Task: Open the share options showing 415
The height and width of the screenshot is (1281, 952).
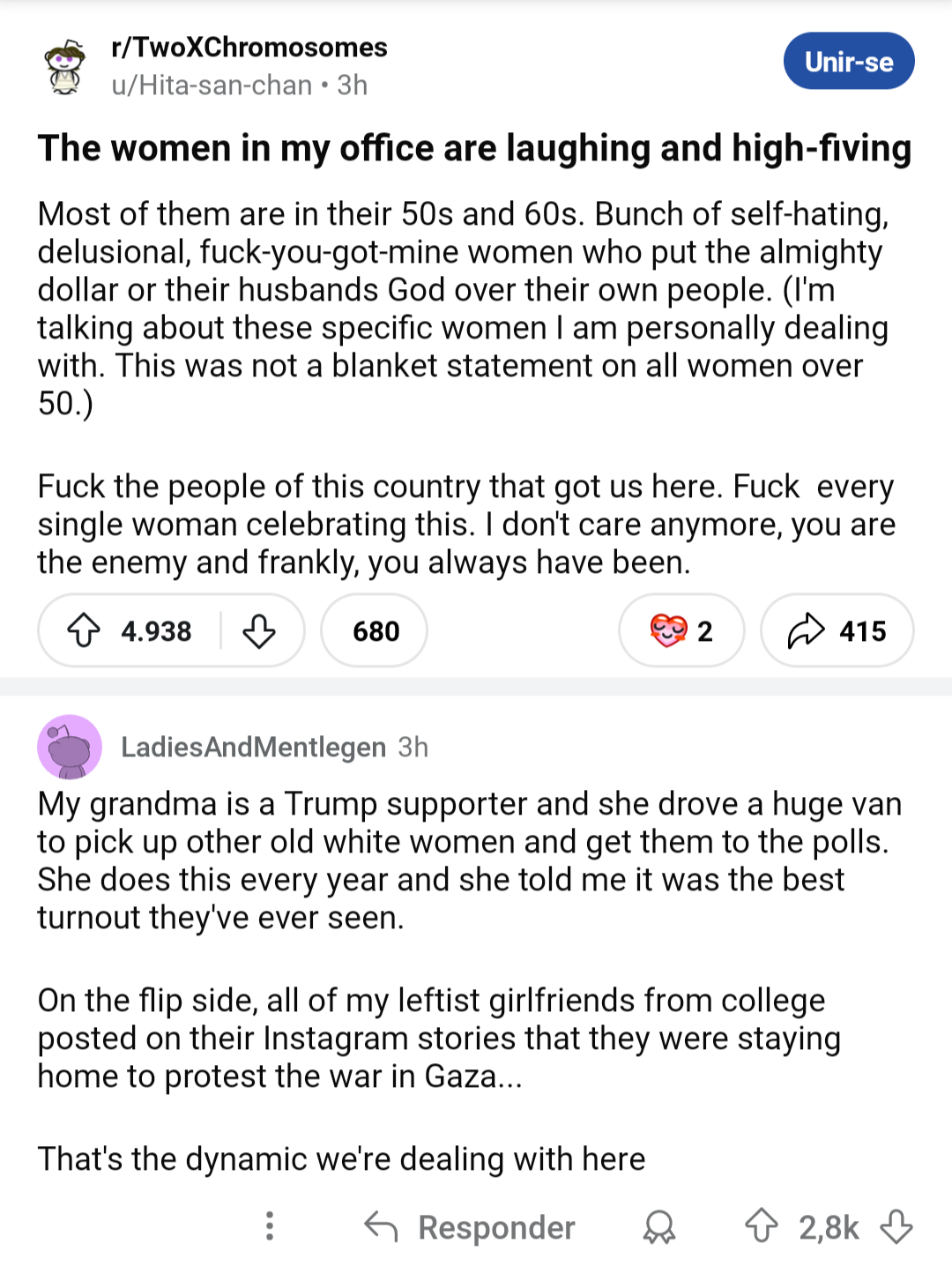Action: tap(837, 630)
